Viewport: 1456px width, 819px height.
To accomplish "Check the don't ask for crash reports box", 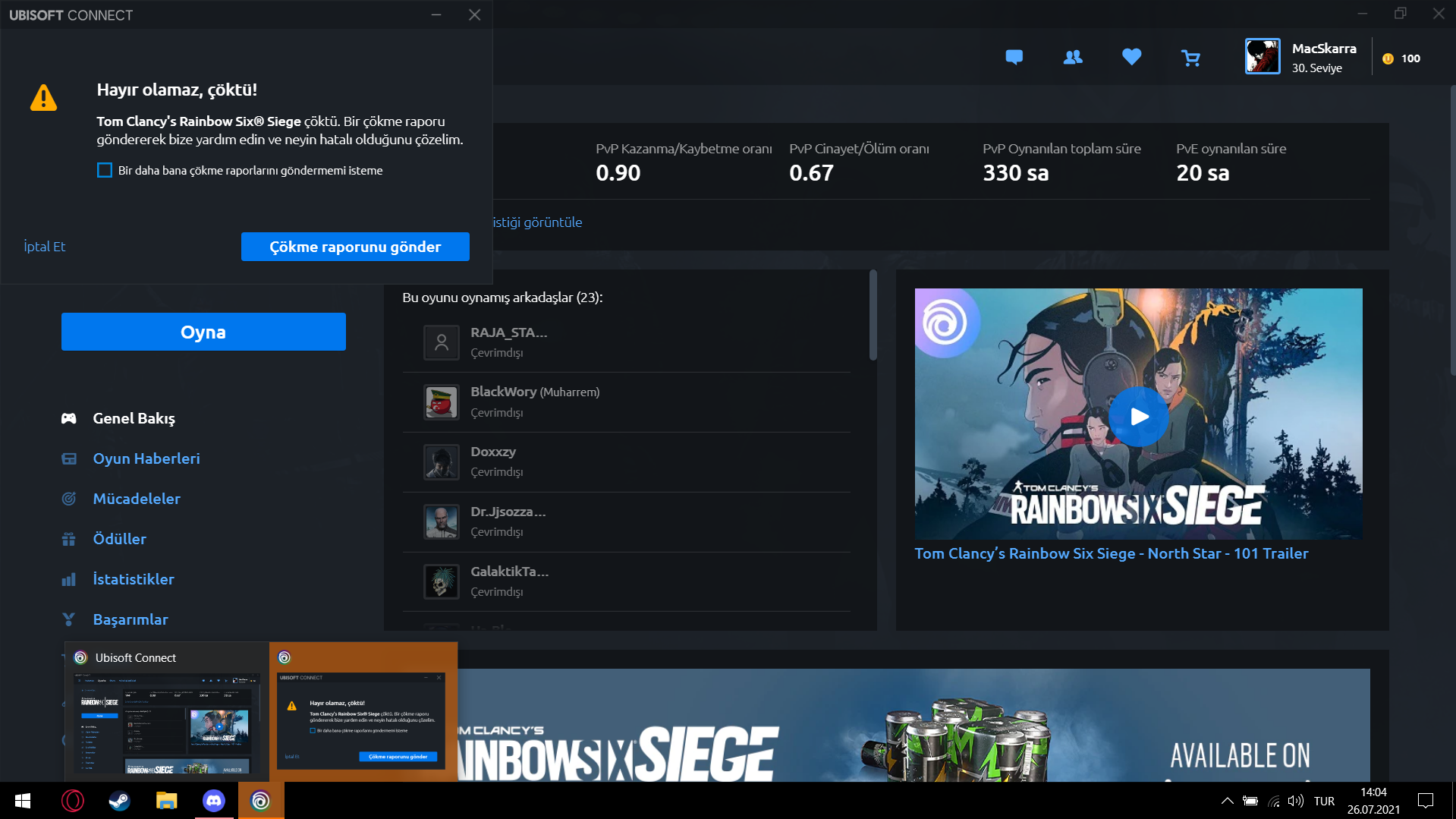I will coord(105,170).
